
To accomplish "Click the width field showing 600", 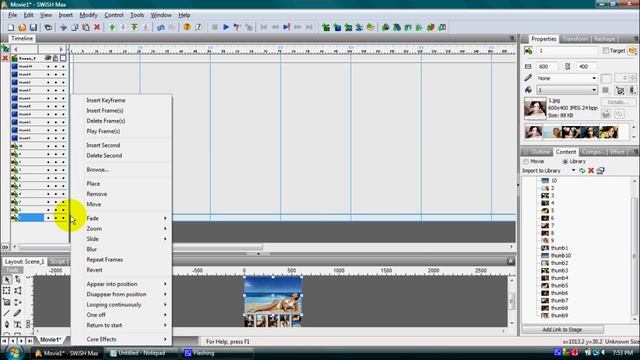I will click(547, 67).
